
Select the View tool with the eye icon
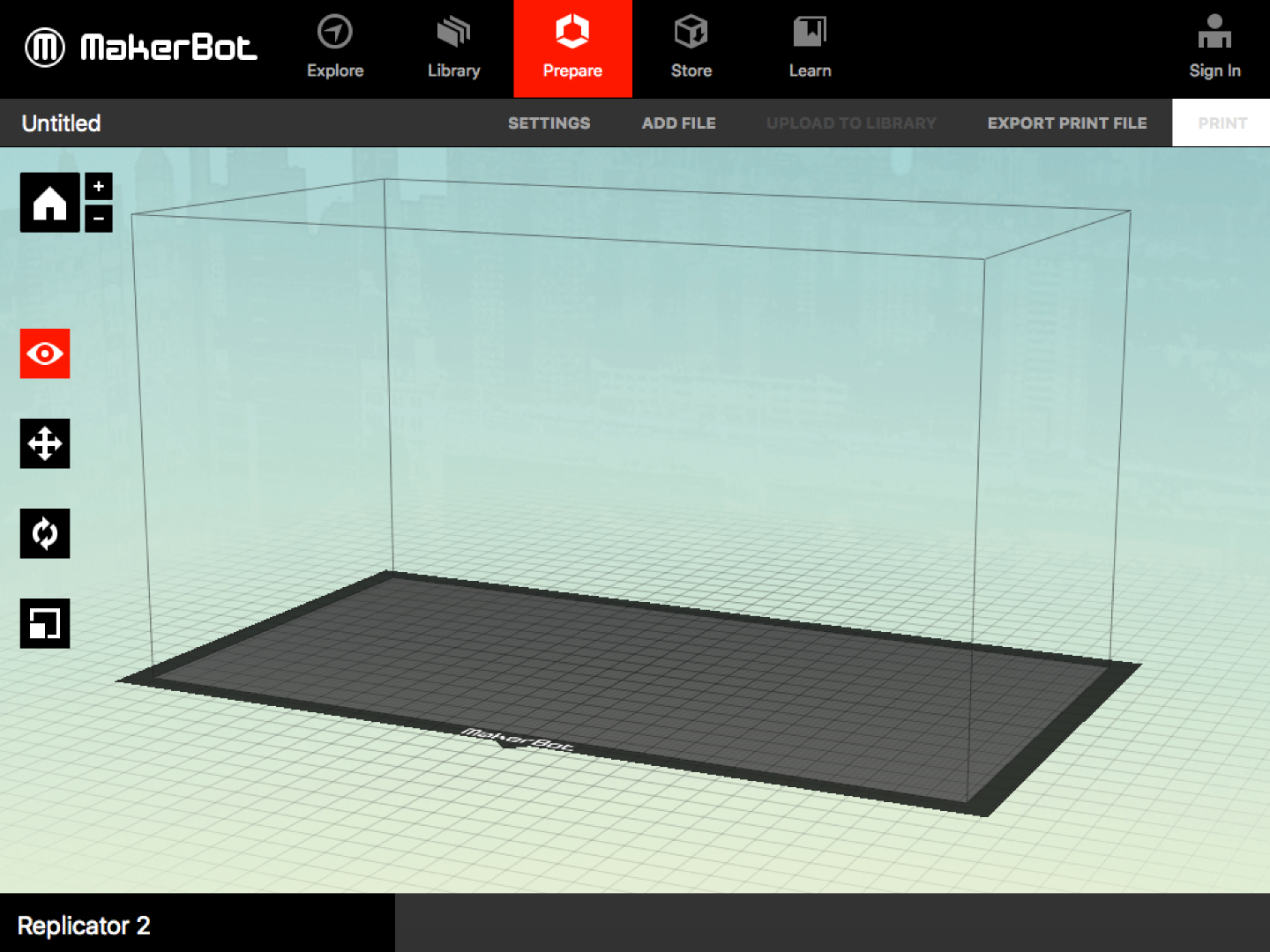tap(44, 353)
